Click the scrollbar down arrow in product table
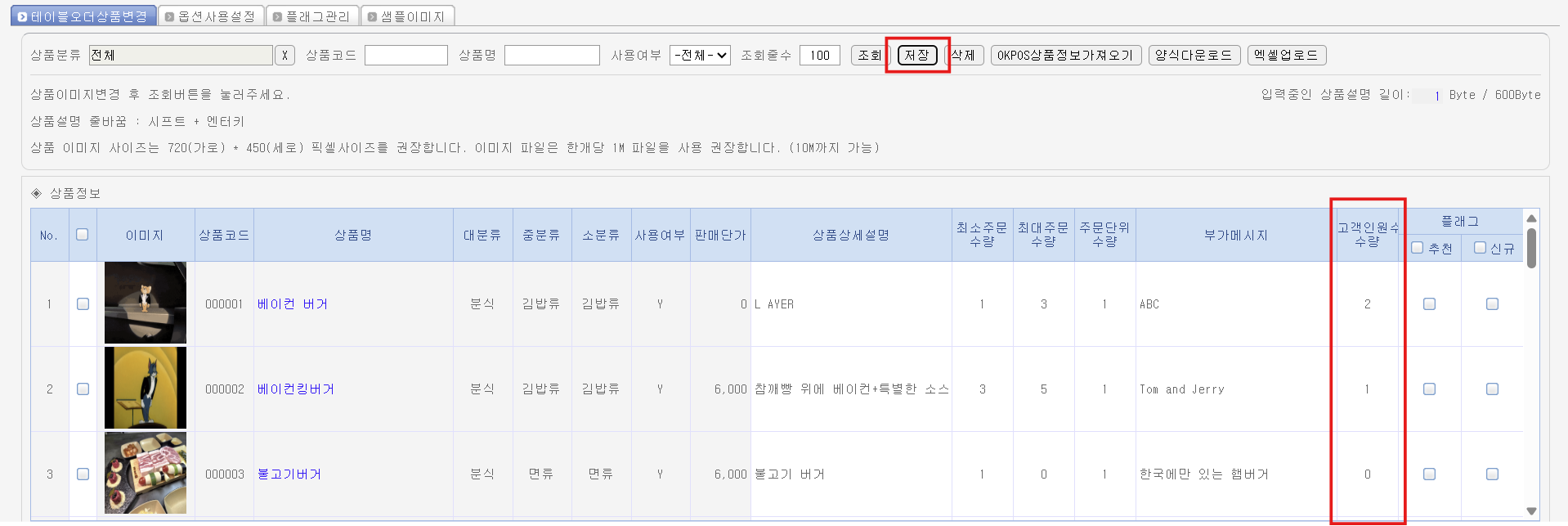The height and width of the screenshot is (526, 1568). (1531, 511)
